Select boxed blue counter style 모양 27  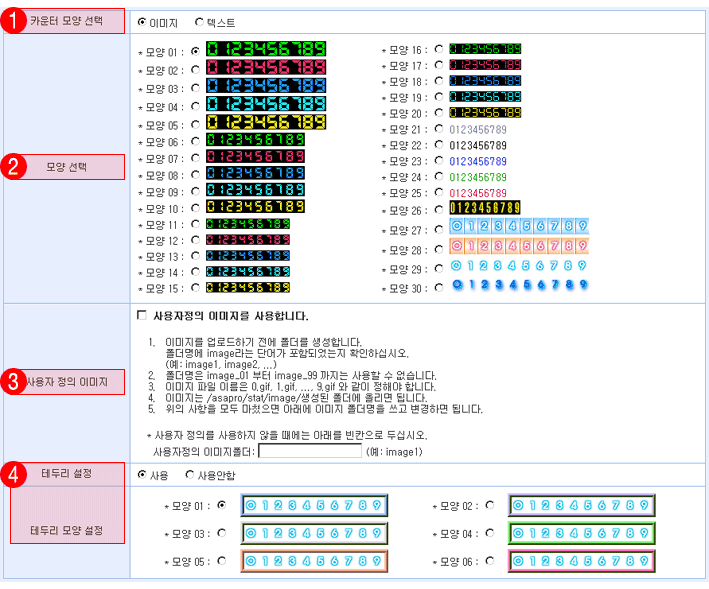tap(438, 231)
